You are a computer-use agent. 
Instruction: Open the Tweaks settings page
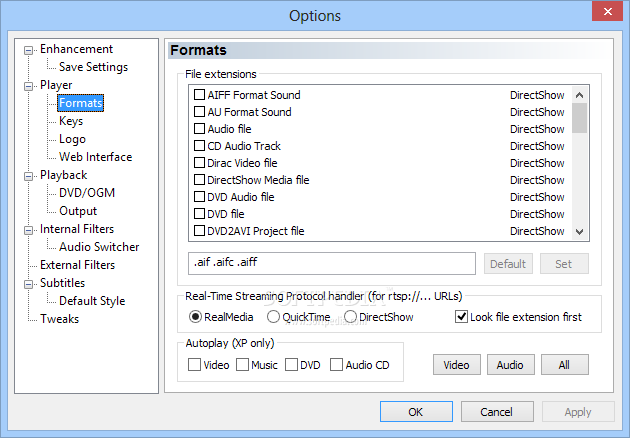click(59, 319)
